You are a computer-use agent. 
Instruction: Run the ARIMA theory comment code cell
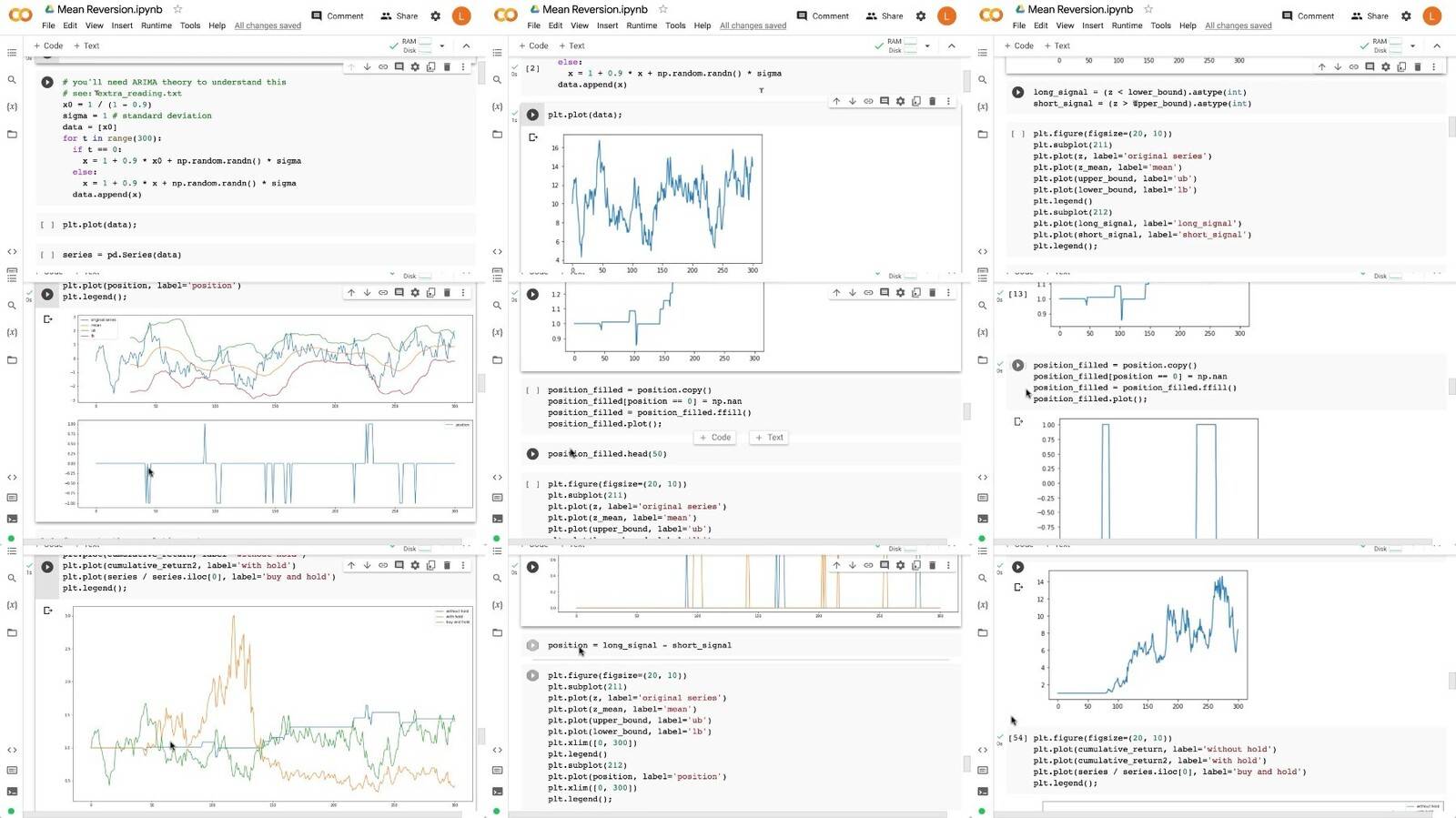(47, 82)
